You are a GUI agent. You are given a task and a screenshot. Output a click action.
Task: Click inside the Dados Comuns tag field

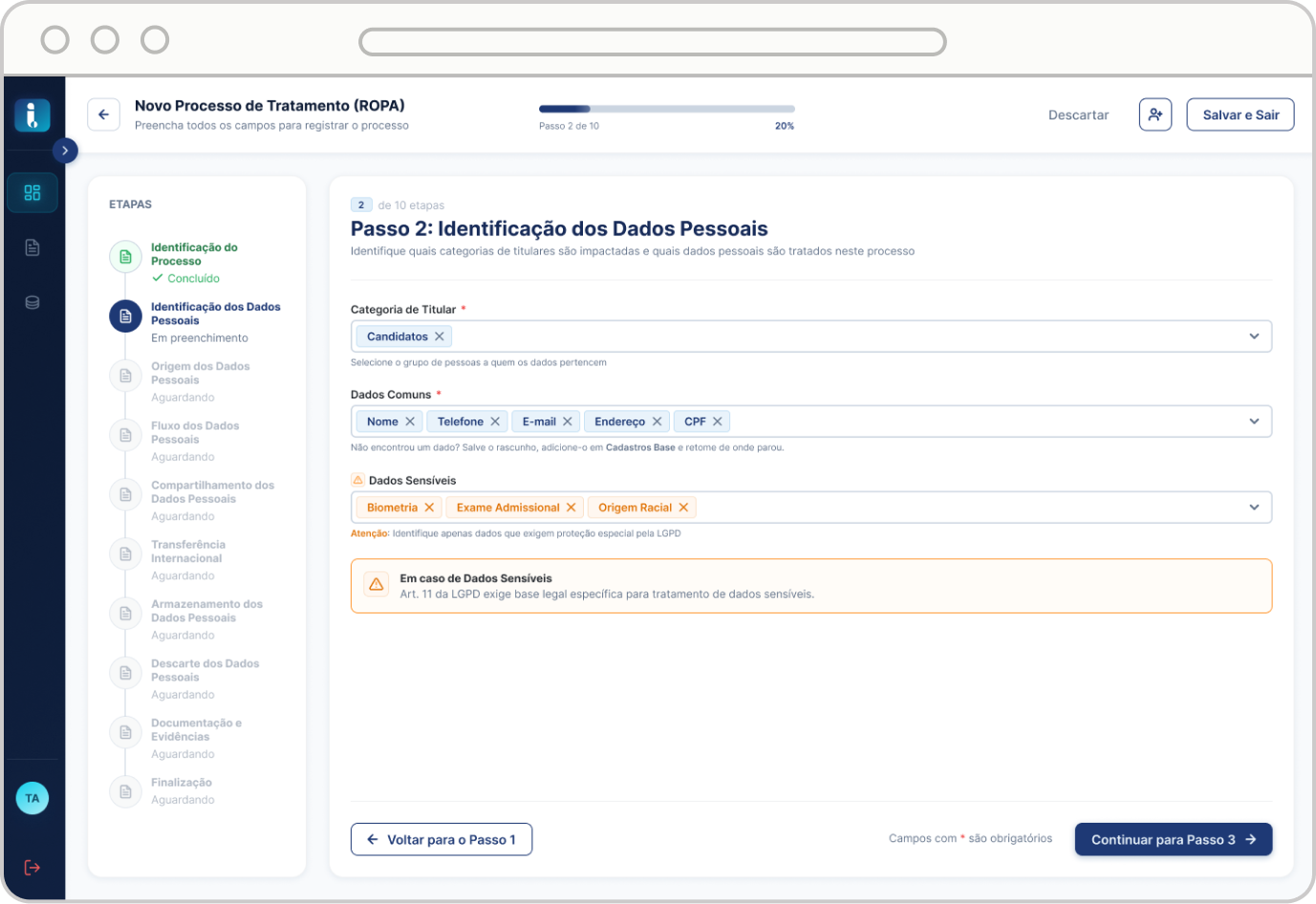tap(811, 421)
